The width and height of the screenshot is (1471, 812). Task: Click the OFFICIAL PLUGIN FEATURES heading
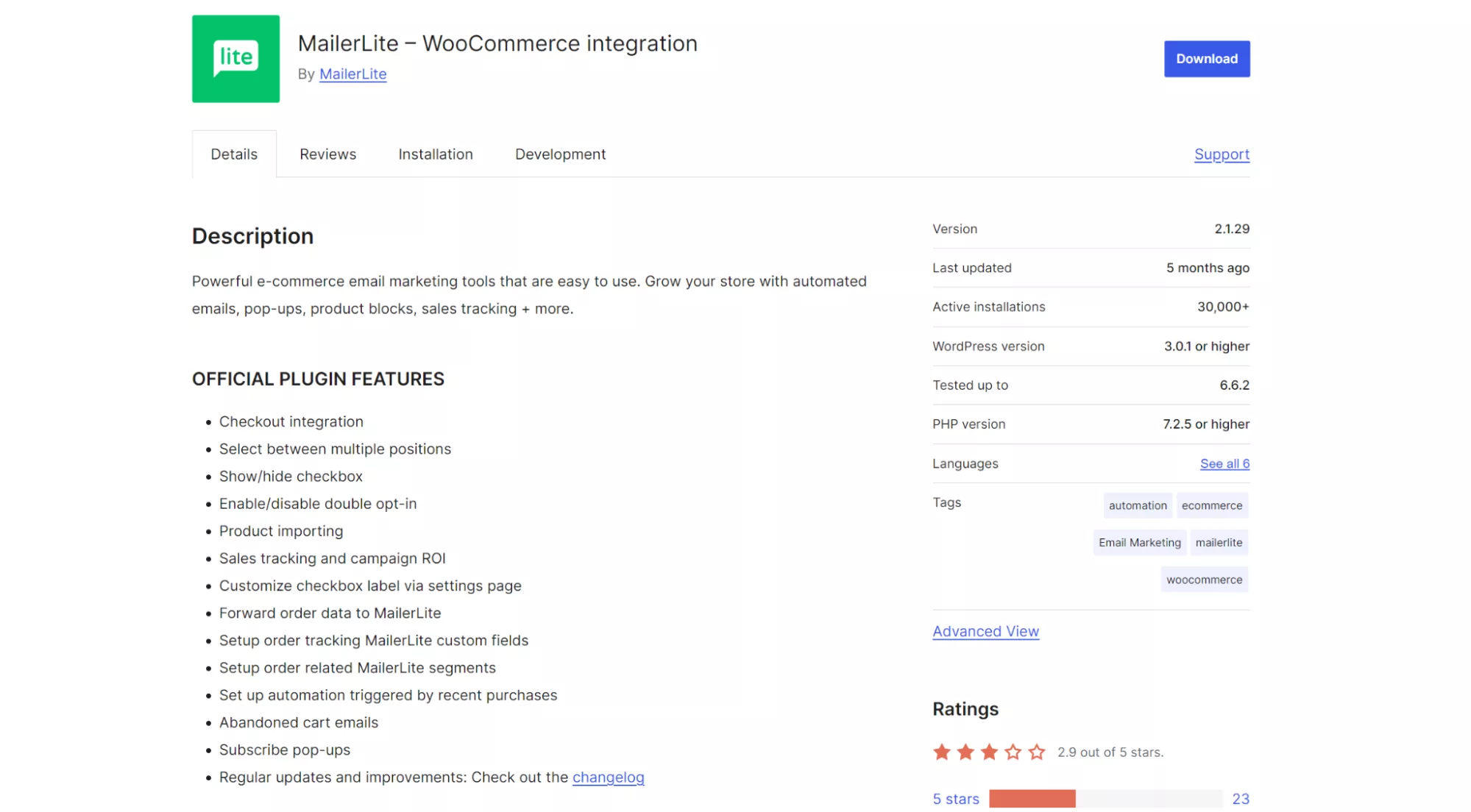pos(318,379)
